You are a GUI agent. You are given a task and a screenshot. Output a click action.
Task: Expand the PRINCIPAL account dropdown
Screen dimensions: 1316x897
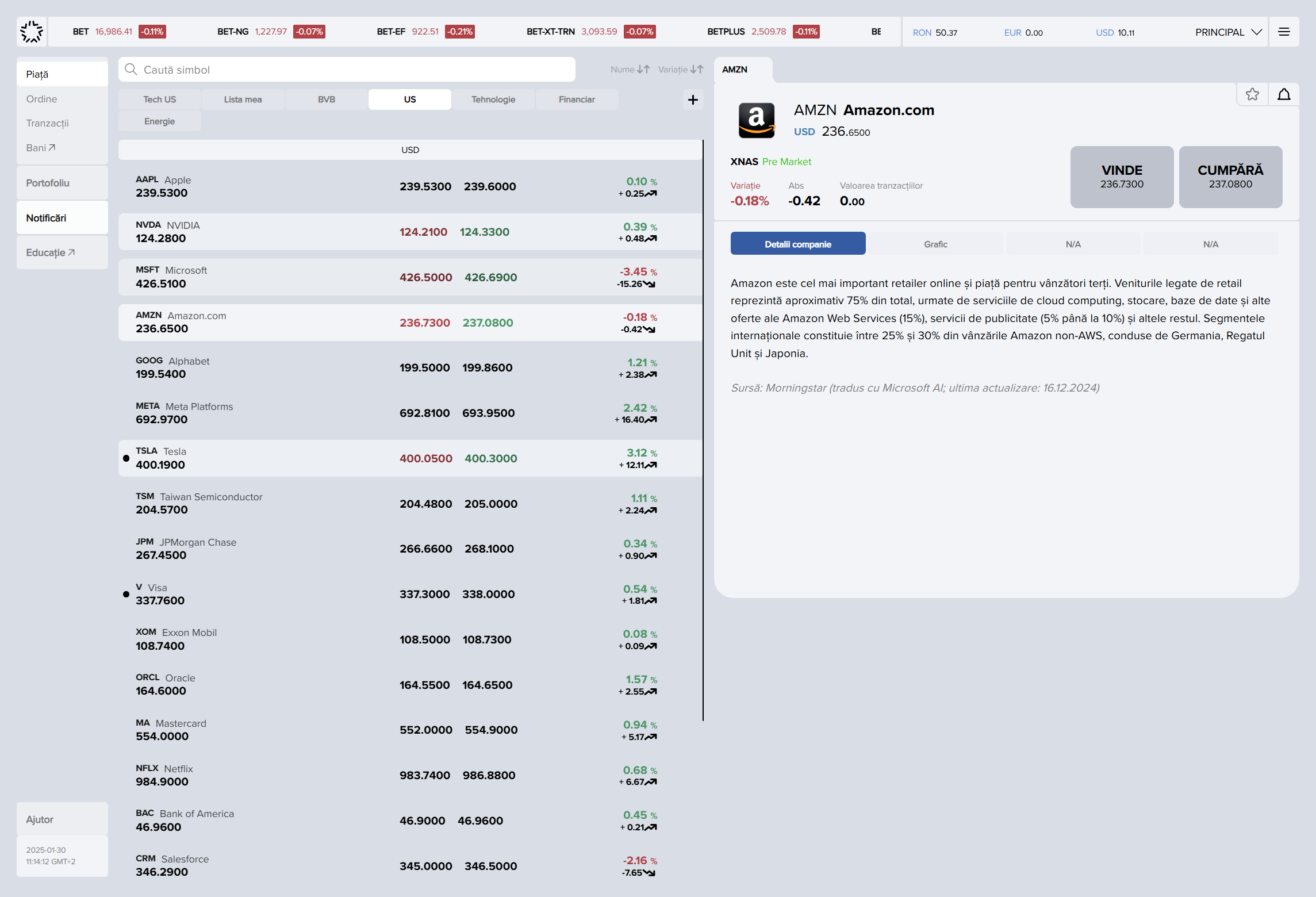(1229, 32)
